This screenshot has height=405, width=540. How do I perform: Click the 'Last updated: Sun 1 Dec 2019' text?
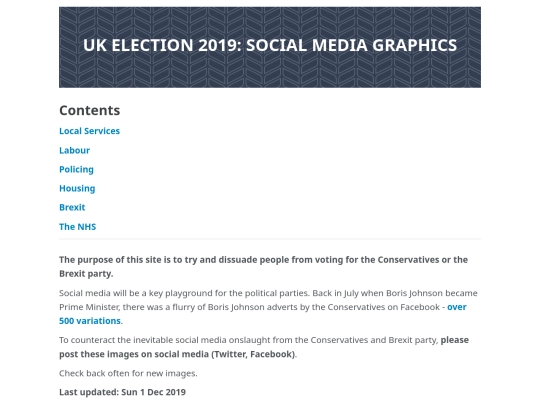(x=122, y=392)
